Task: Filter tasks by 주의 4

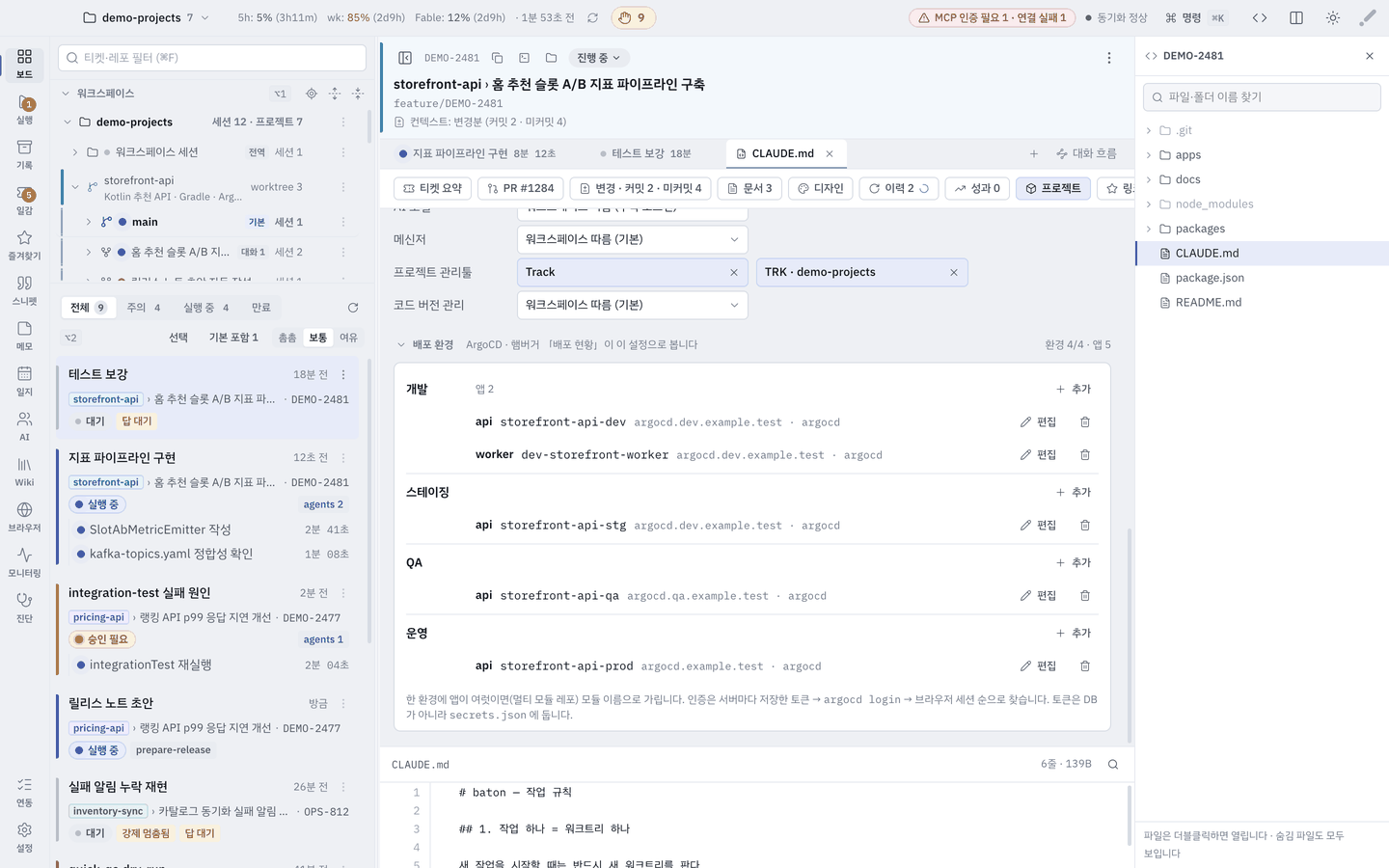Action: coord(144,308)
